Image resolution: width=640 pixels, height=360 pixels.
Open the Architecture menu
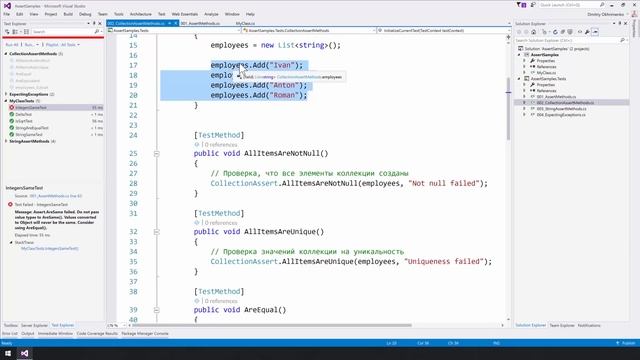(x=140, y=14)
